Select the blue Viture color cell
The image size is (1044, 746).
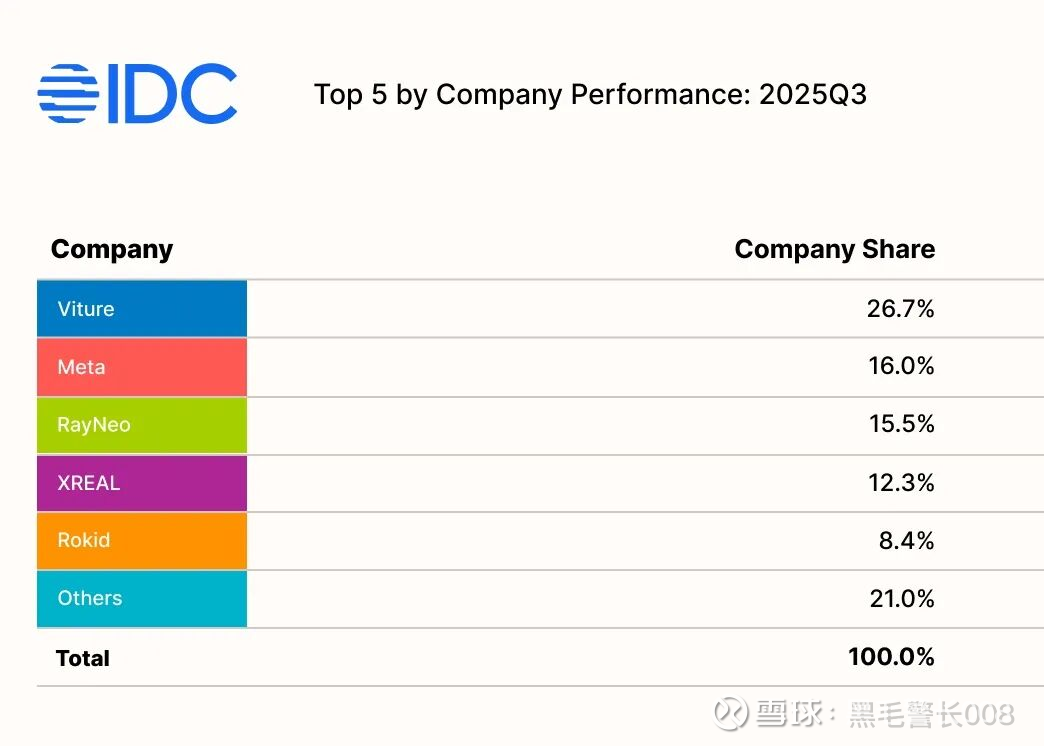pyautogui.click(x=142, y=309)
